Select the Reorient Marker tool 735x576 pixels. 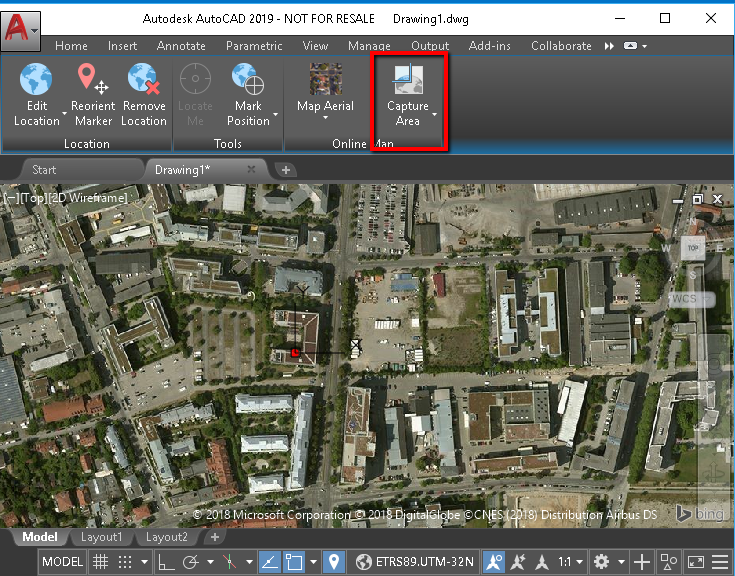(x=93, y=95)
